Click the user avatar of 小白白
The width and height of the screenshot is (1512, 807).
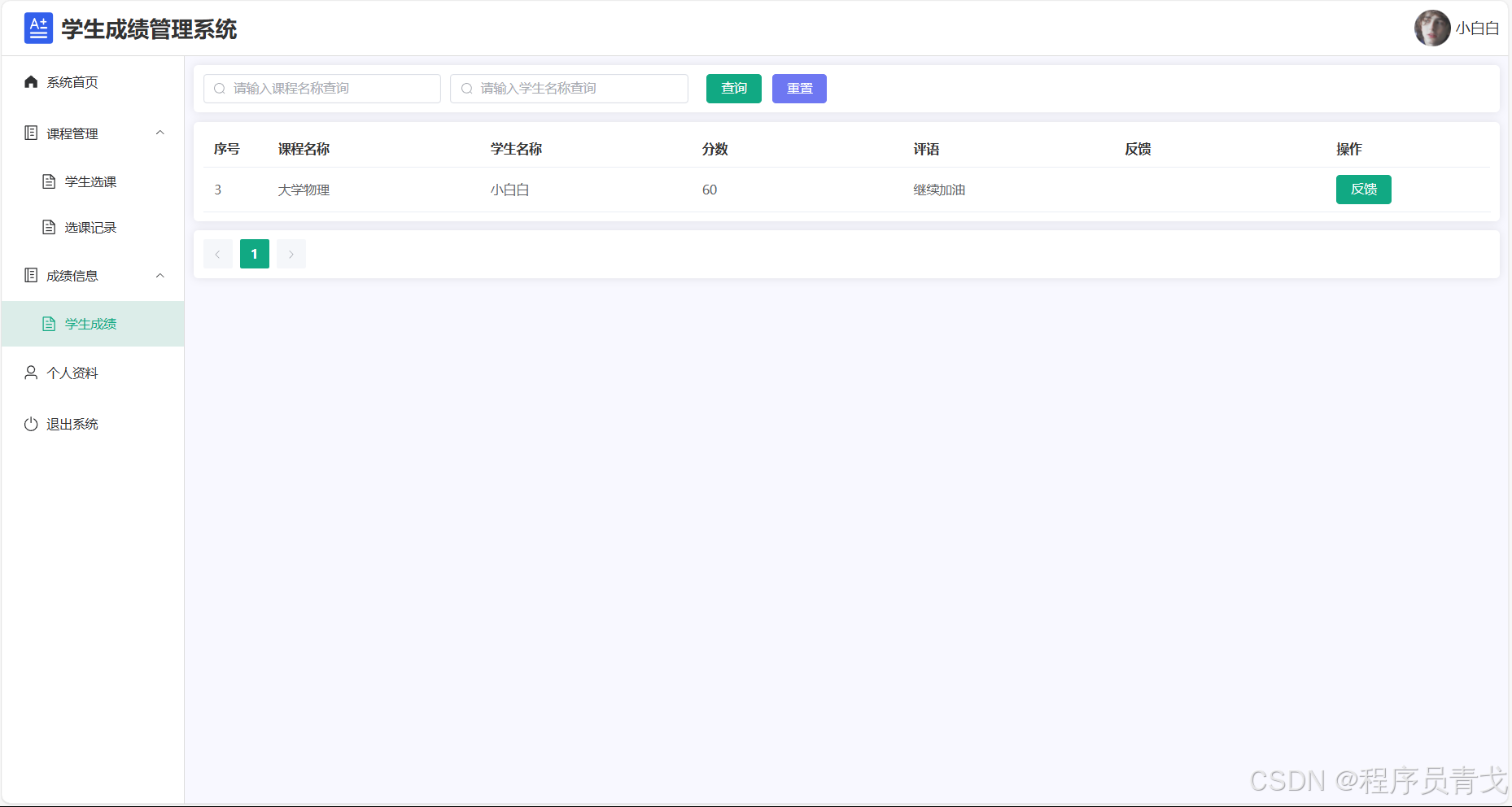coord(1432,27)
